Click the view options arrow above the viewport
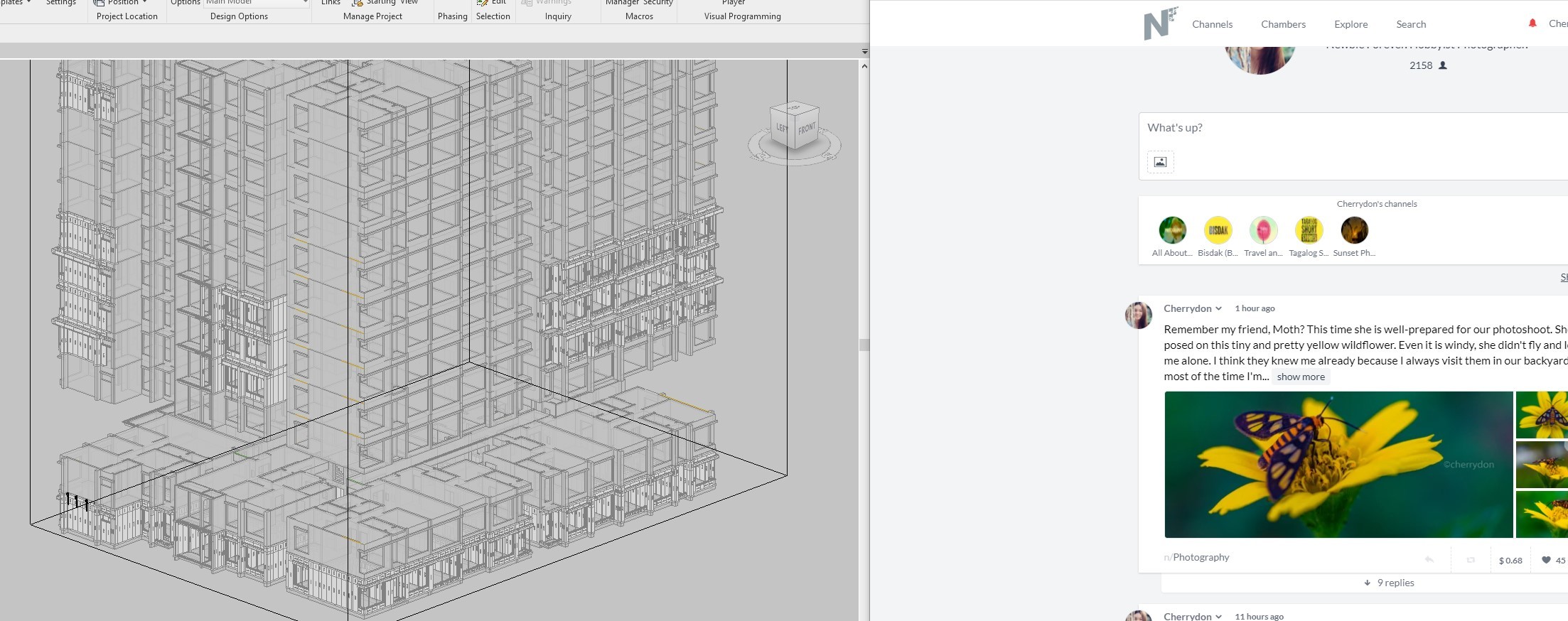 pos(864,52)
